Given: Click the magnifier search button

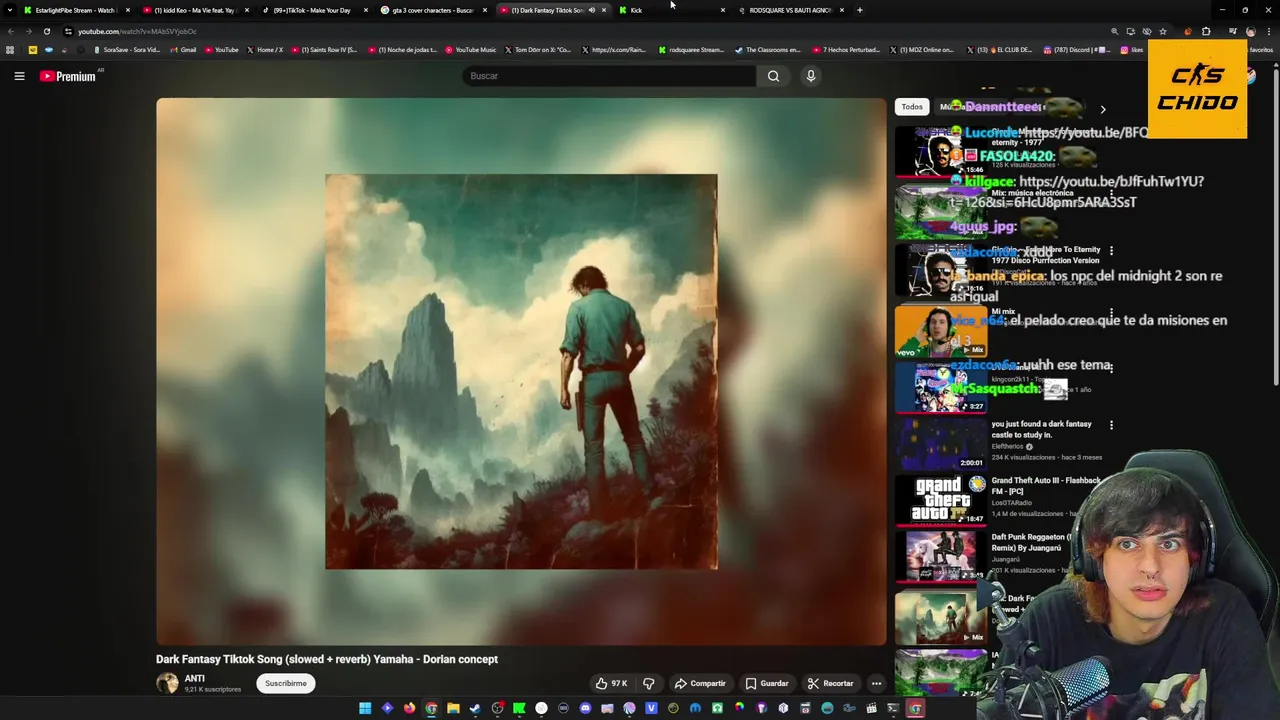Looking at the screenshot, I should point(773,76).
